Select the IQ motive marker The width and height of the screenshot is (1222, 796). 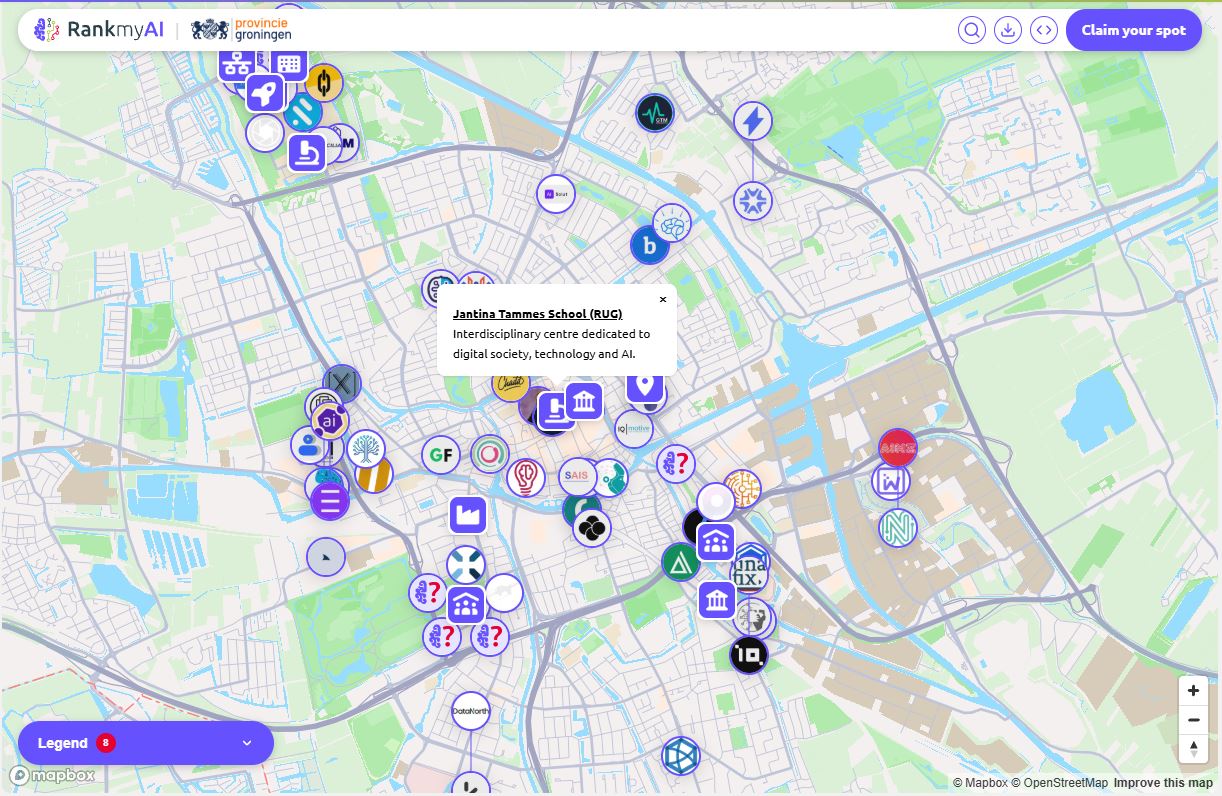point(634,429)
